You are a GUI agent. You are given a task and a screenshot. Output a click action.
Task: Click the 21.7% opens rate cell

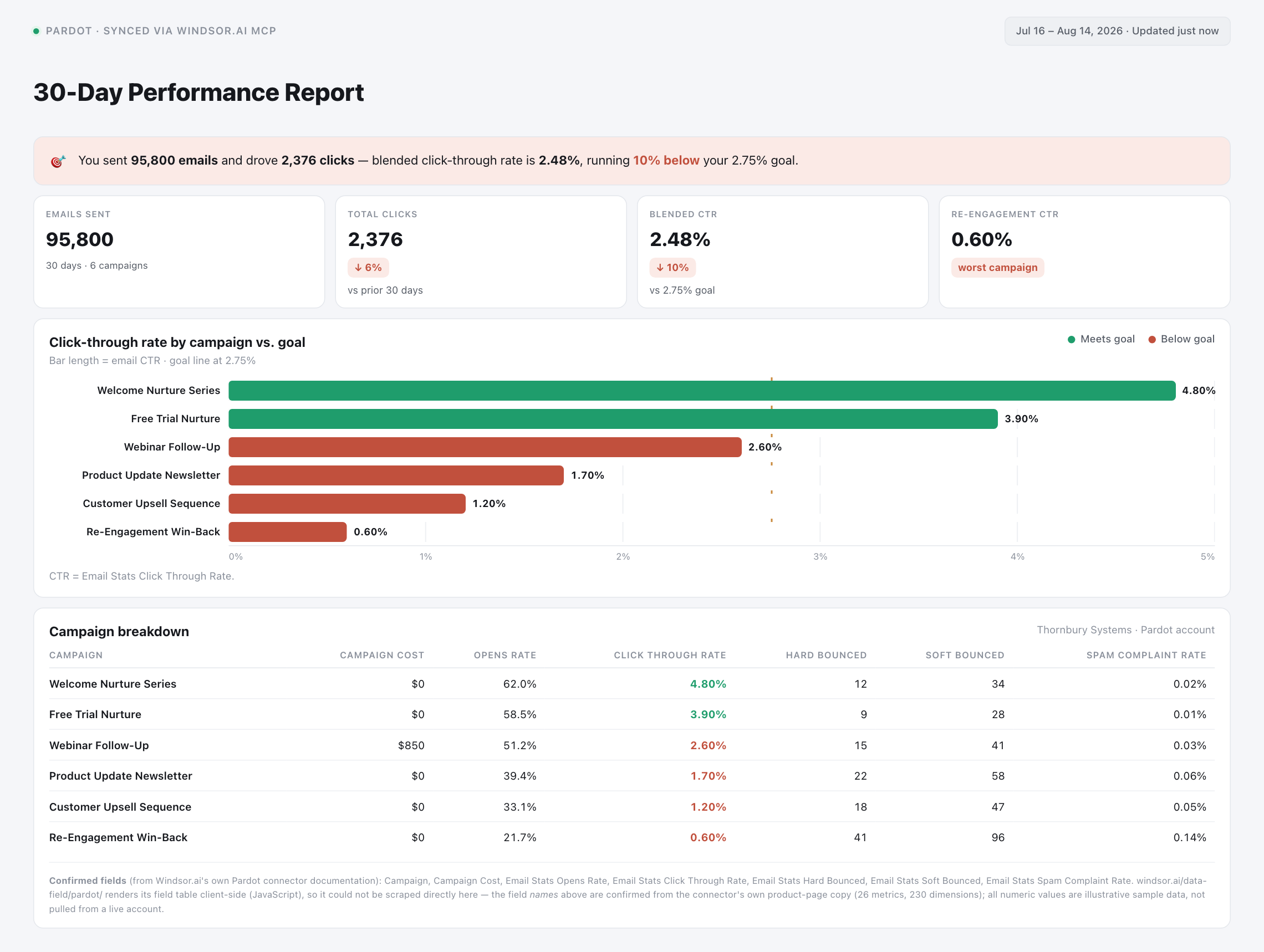pyautogui.click(x=519, y=837)
